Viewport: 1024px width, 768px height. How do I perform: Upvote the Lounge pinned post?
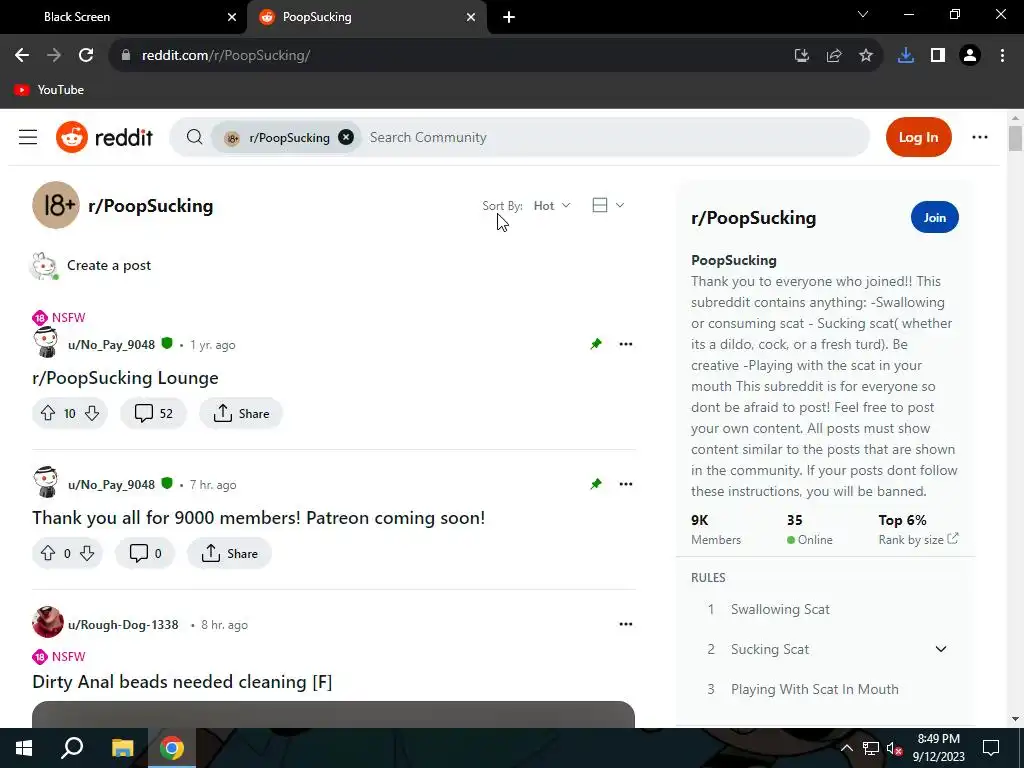coord(48,413)
